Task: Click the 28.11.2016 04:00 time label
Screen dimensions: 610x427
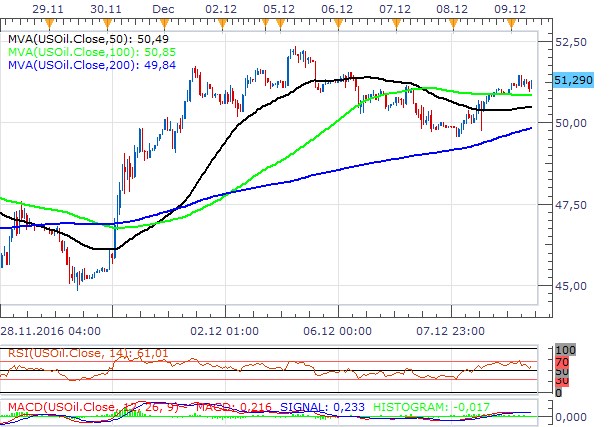Action: pyautogui.click(x=48, y=329)
